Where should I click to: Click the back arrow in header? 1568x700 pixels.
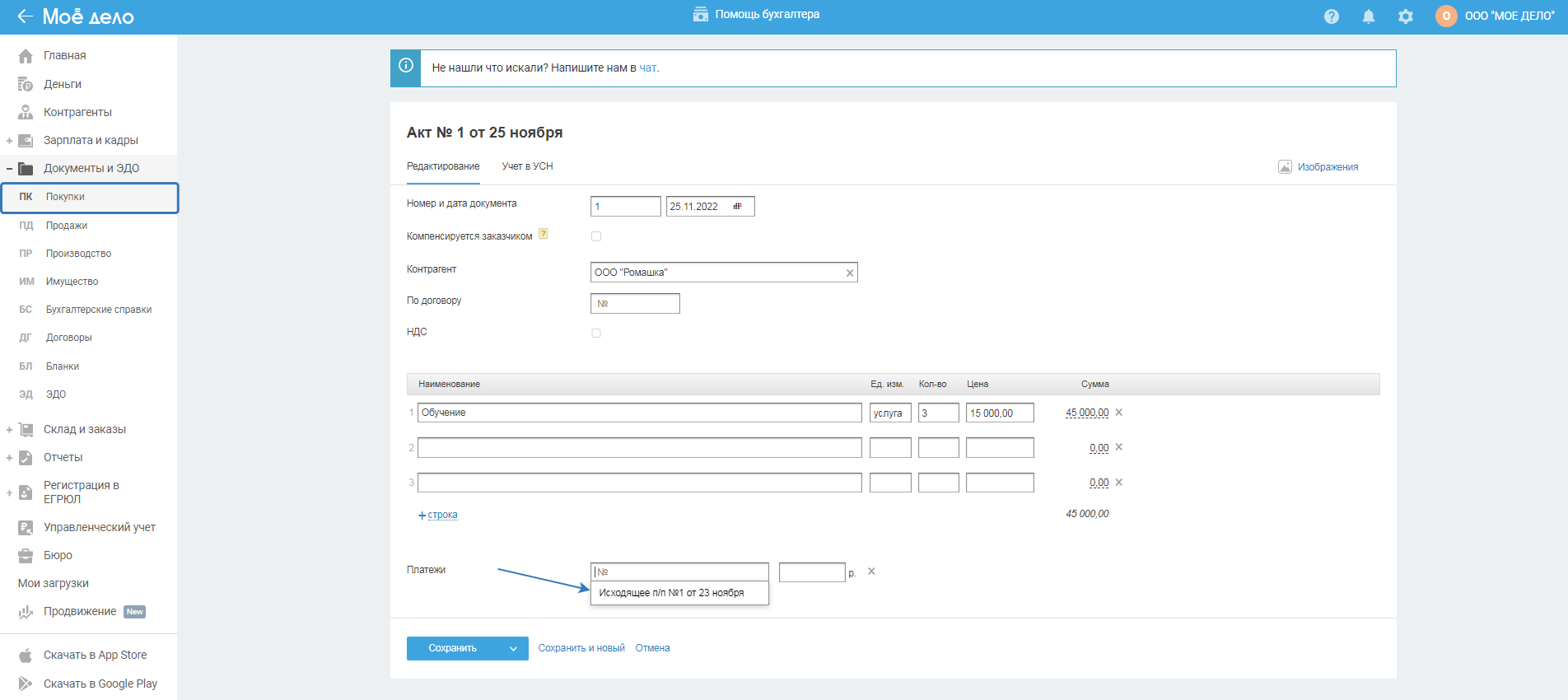click(x=25, y=16)
